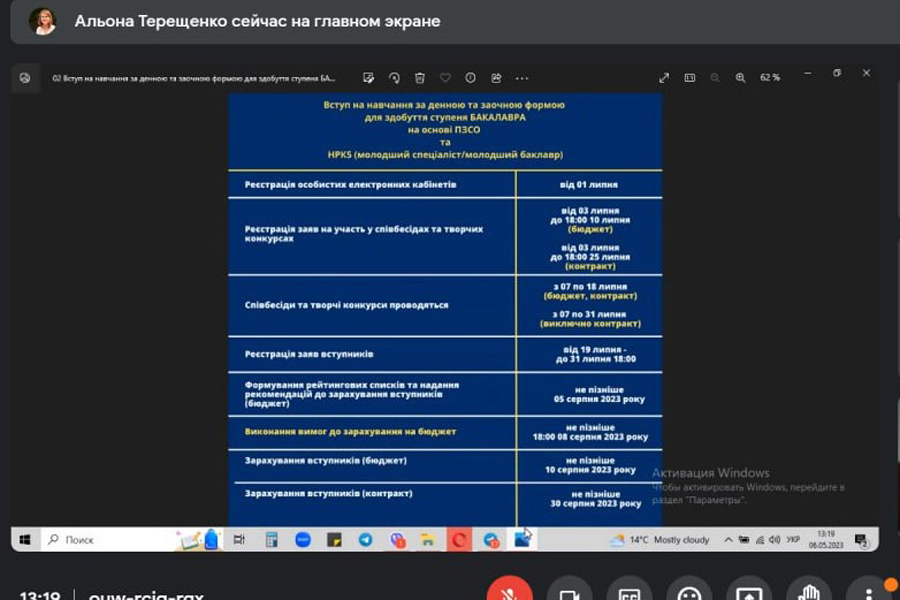The height and width of the screenshot is (600, 900).
Task: Open Viber from the taskbar
Action: tap(397, 540)
